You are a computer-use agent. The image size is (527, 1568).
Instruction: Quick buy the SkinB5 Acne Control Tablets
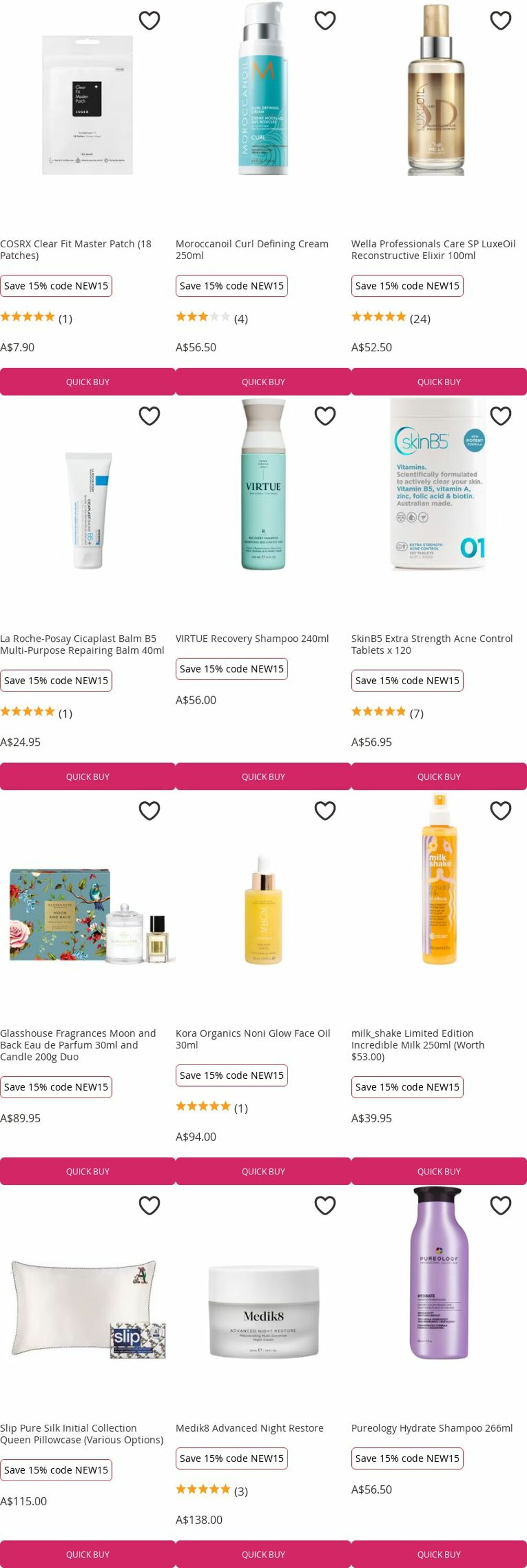coord(439,777)
